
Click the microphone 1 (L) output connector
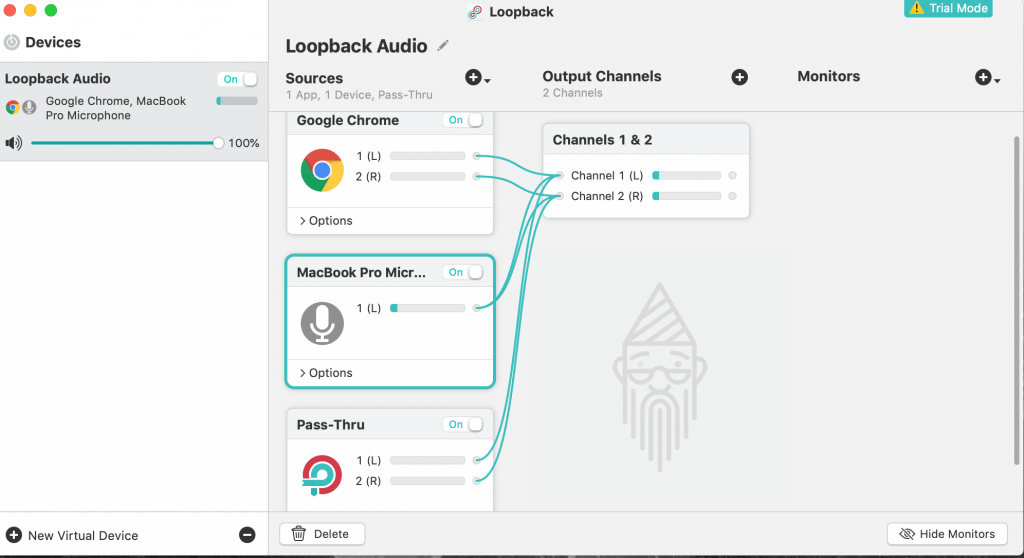(x=477, y=308)
